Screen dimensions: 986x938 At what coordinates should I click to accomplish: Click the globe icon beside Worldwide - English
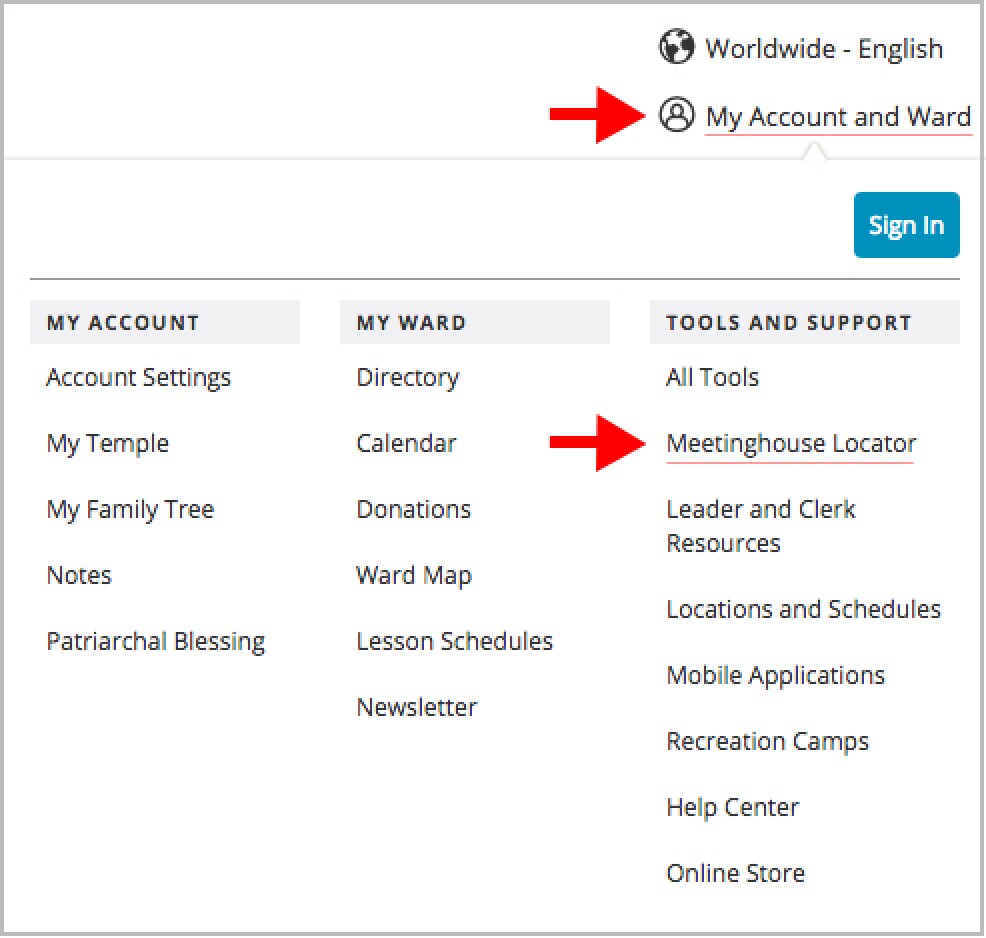point(676,47)
